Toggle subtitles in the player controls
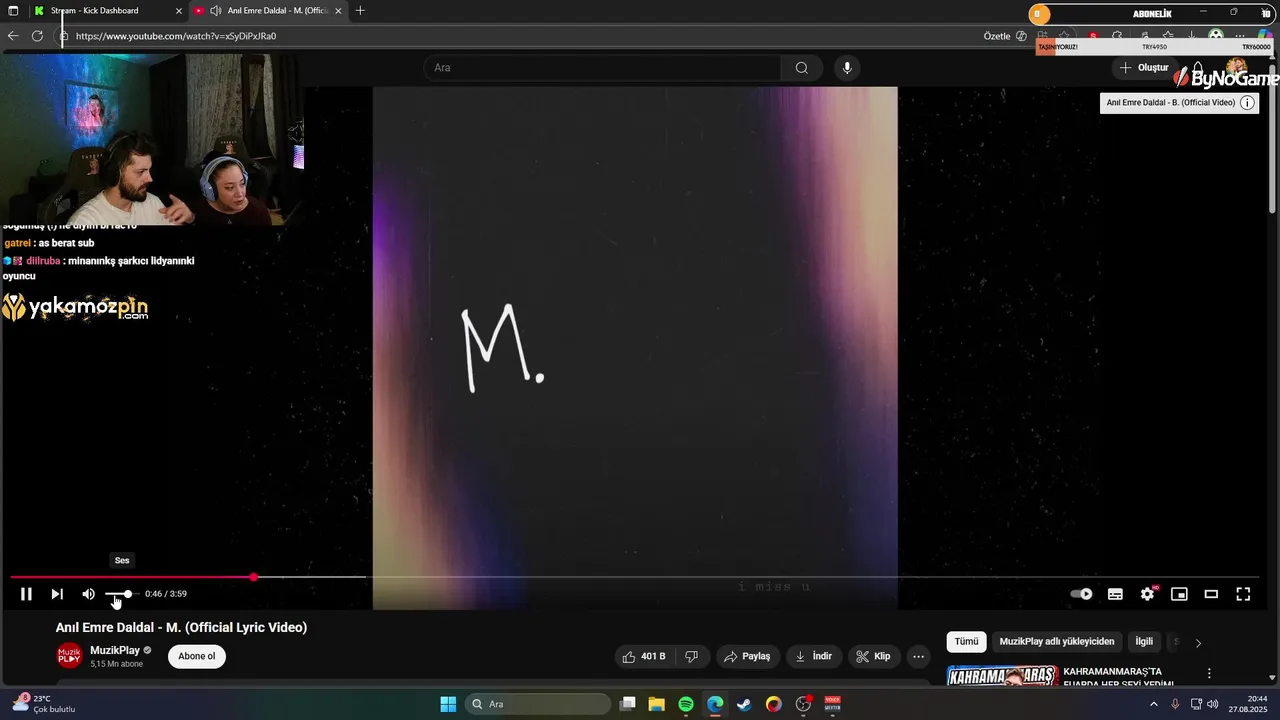The image size is (1280, 720). 1115,594
